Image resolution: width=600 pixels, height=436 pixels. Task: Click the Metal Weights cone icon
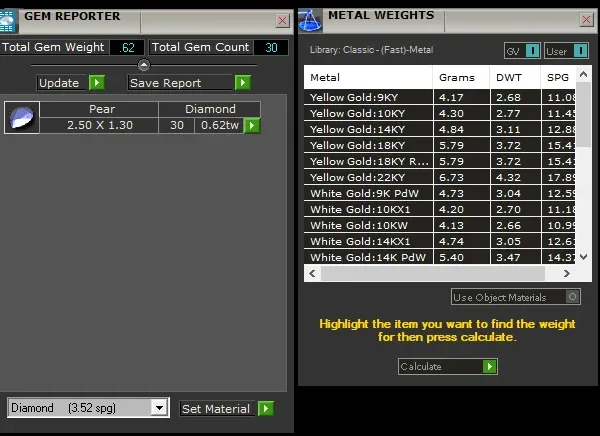click(x=310, y=21)
